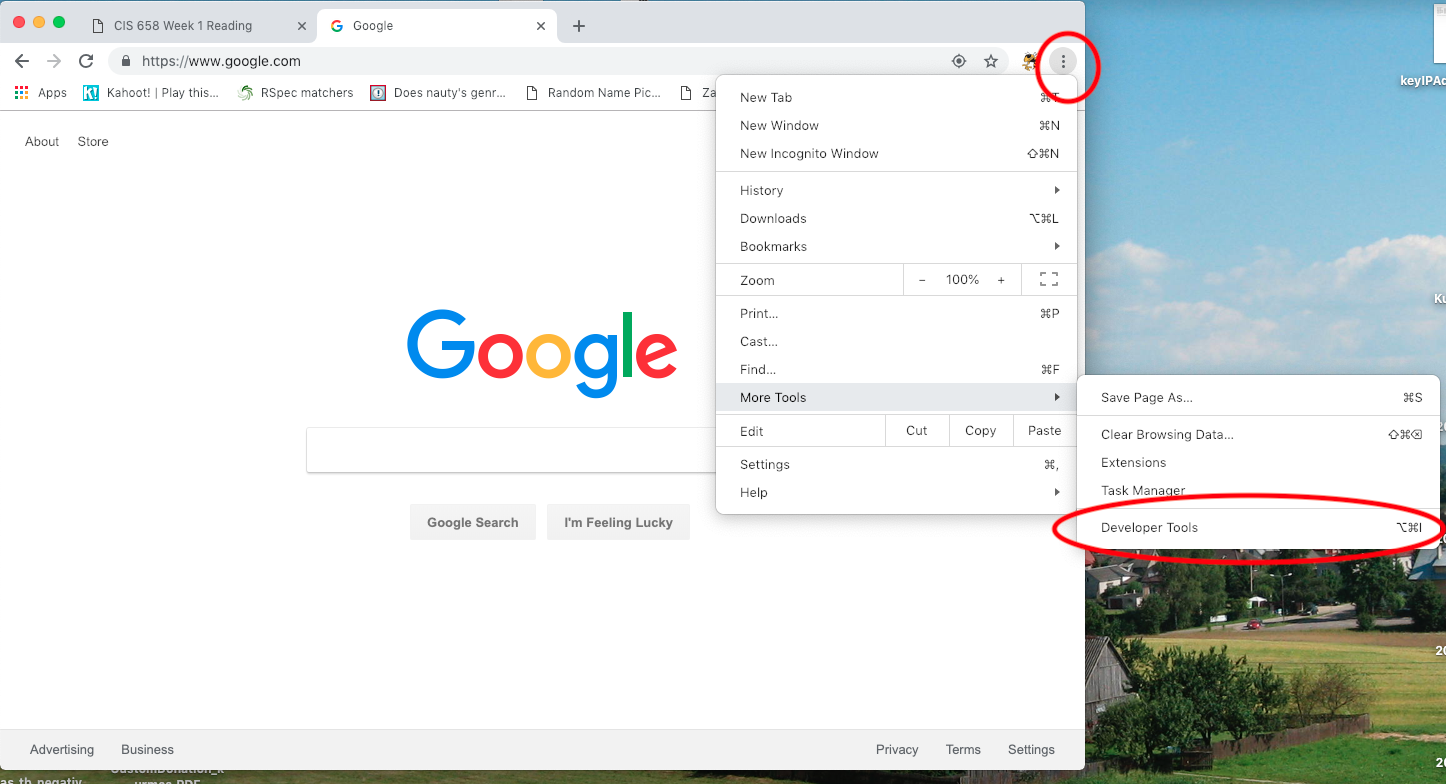Select the Google tab
This screenshot has width=1446, height=784.
[x=437, y=26]
